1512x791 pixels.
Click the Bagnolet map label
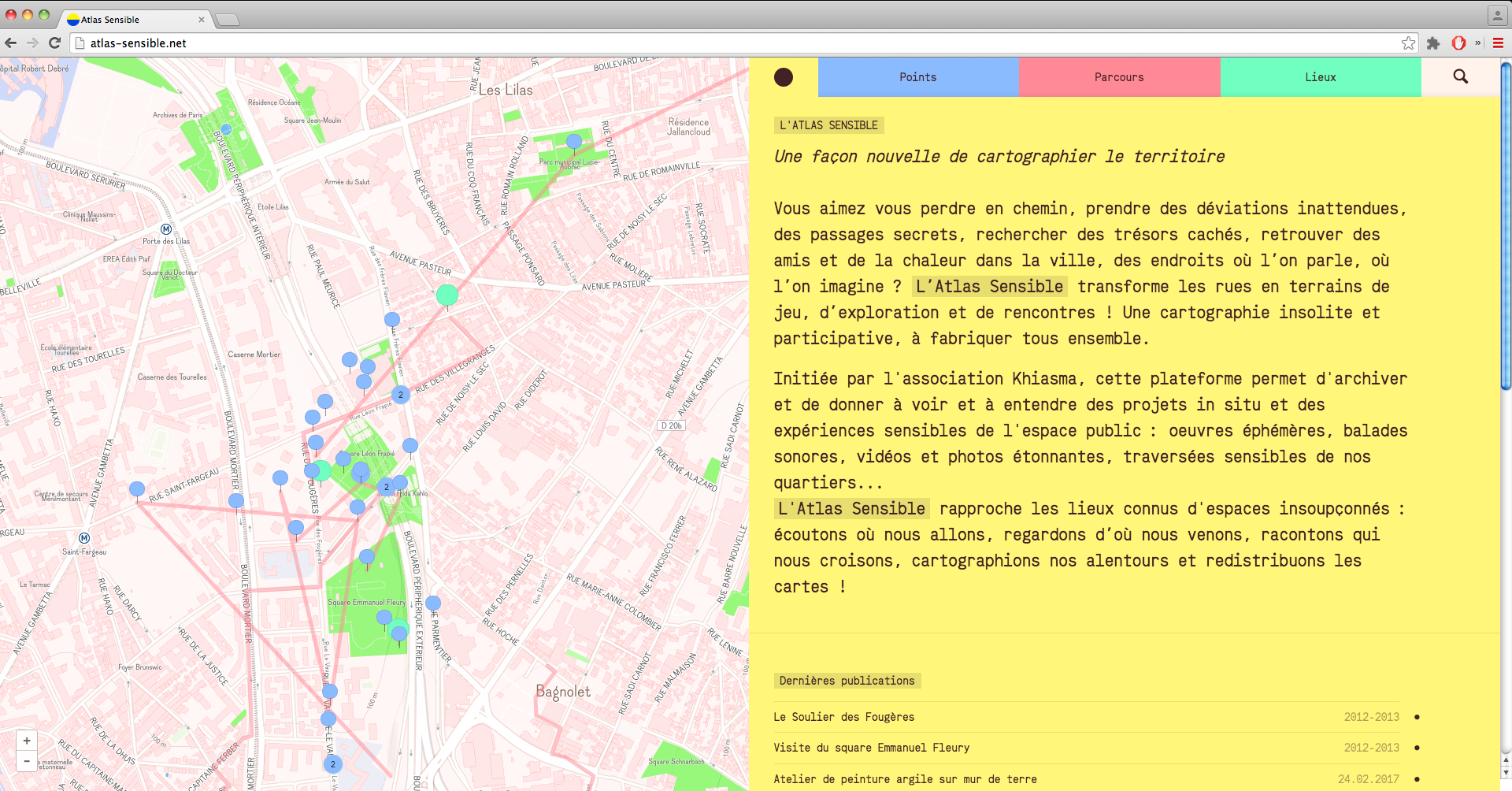click(563, 691)
